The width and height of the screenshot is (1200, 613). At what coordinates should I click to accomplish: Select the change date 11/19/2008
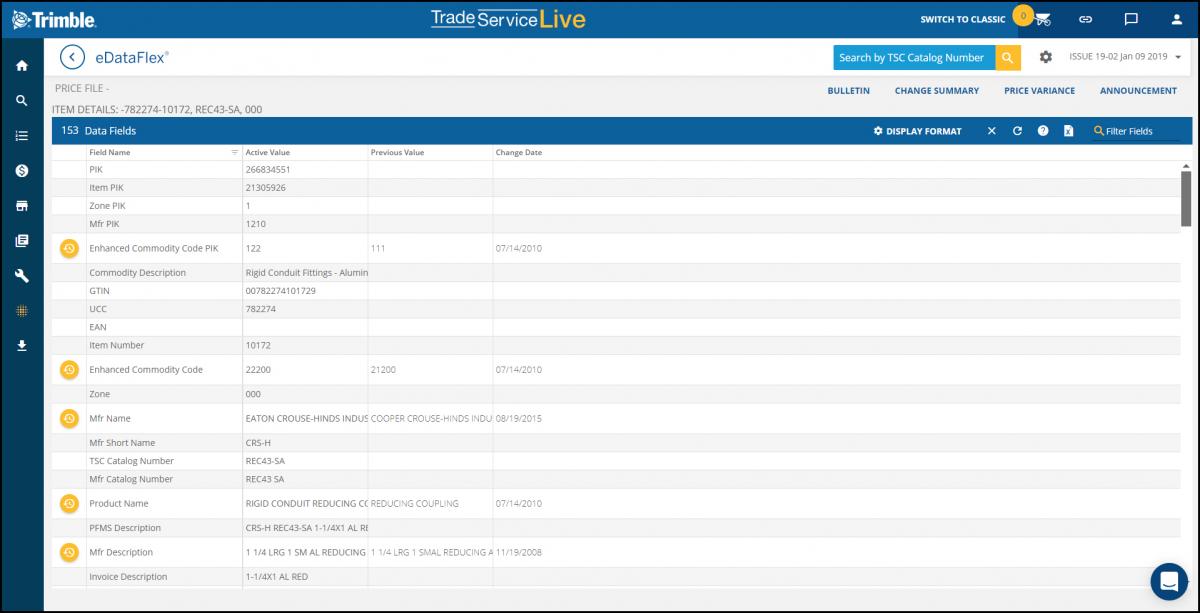pos(518,552)
